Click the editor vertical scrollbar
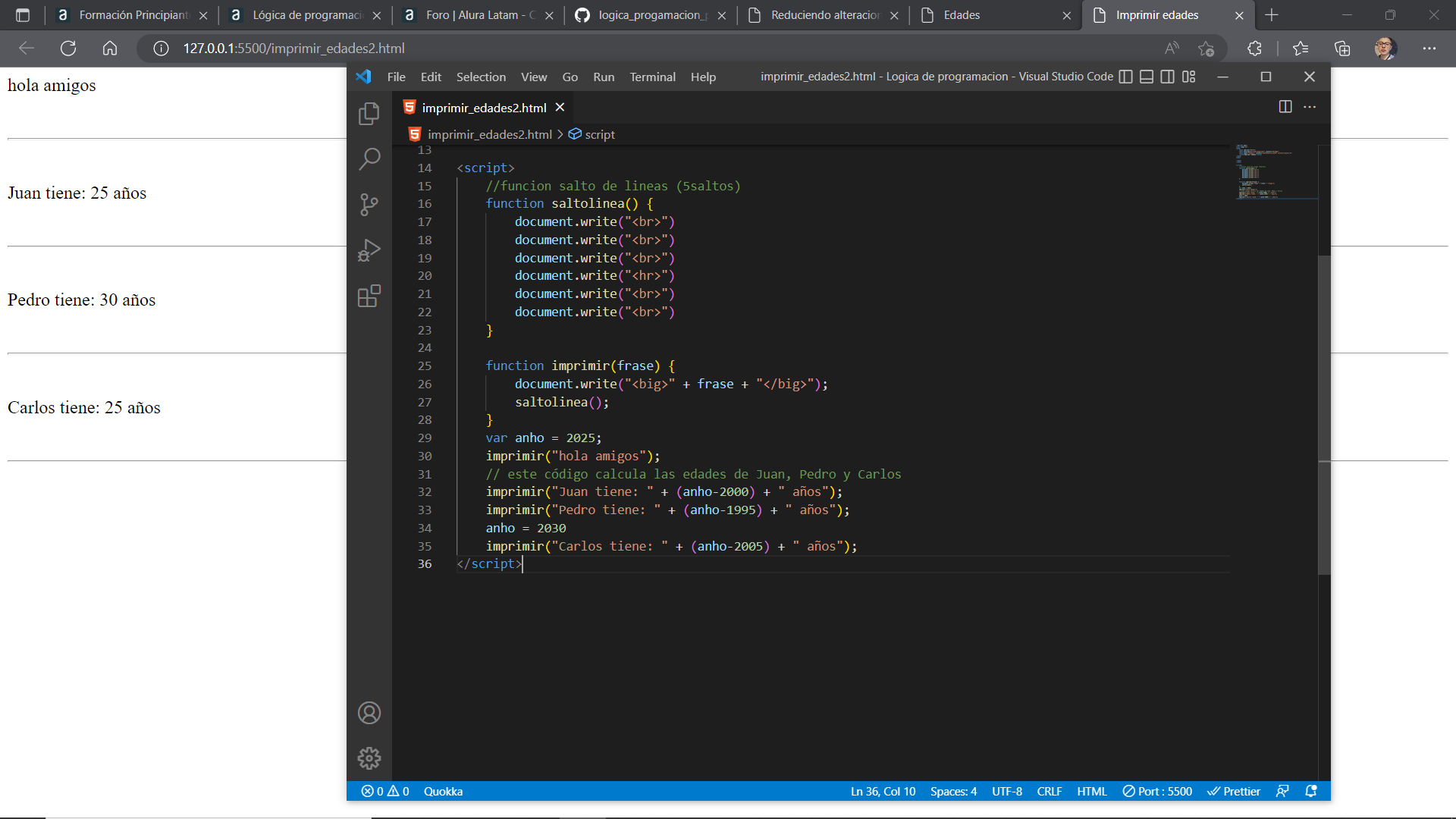1456x819 pixels. click(1324, 414)
